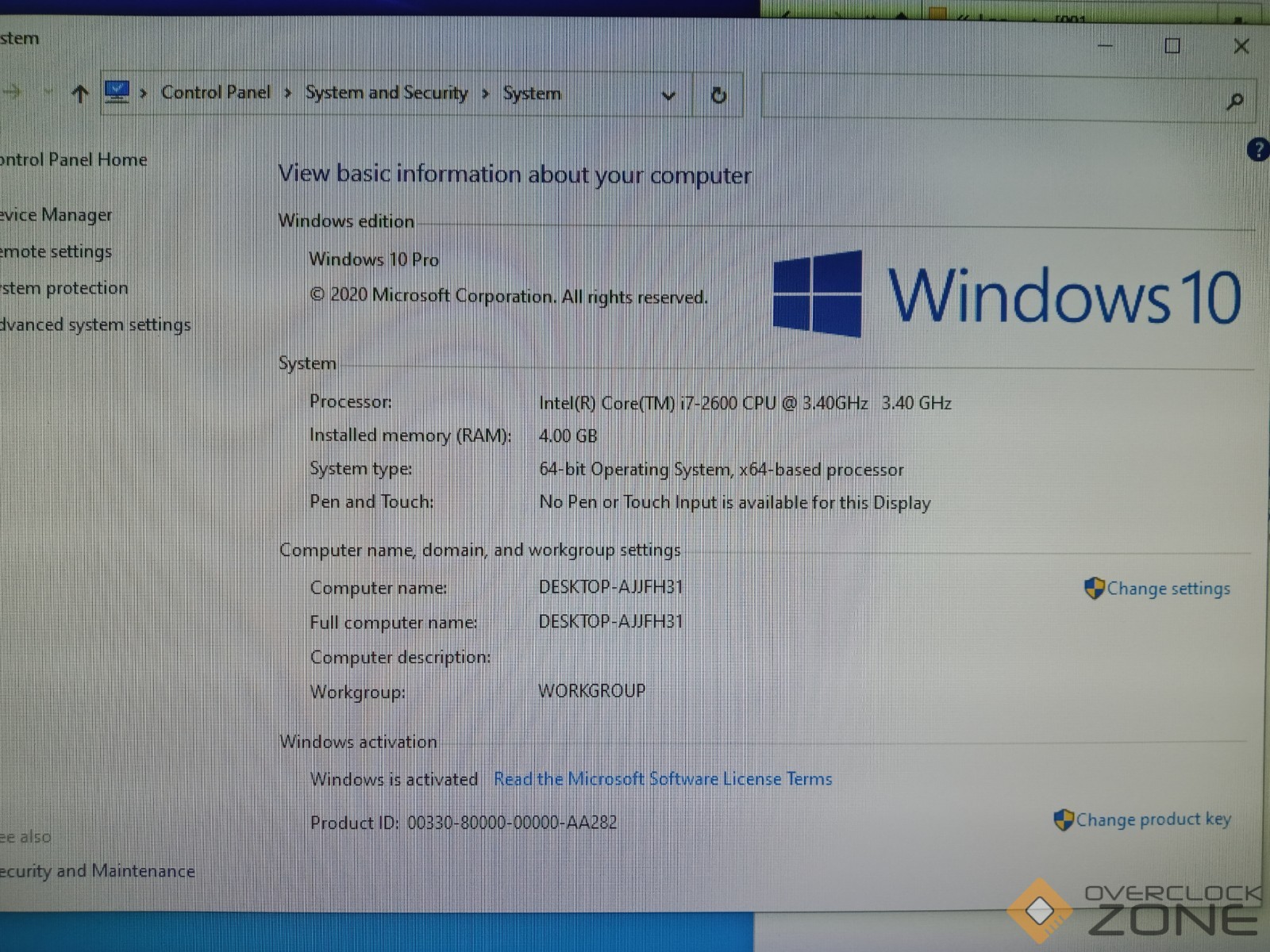Viewport: 1270px width, 952px height.
Task: Click the search magnifier icon
Action: click(1234, 102)
